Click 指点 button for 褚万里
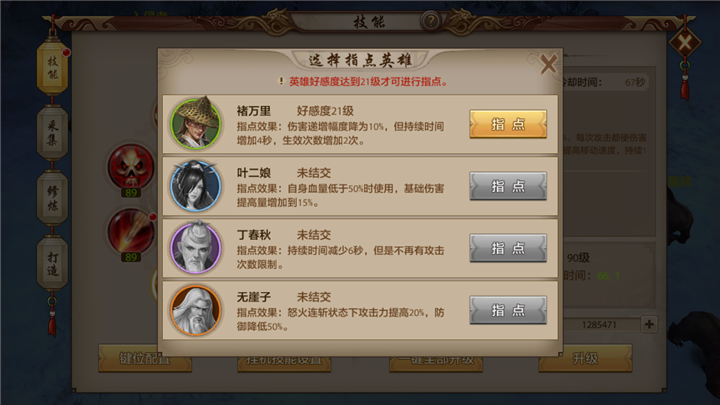 point(508,124)
